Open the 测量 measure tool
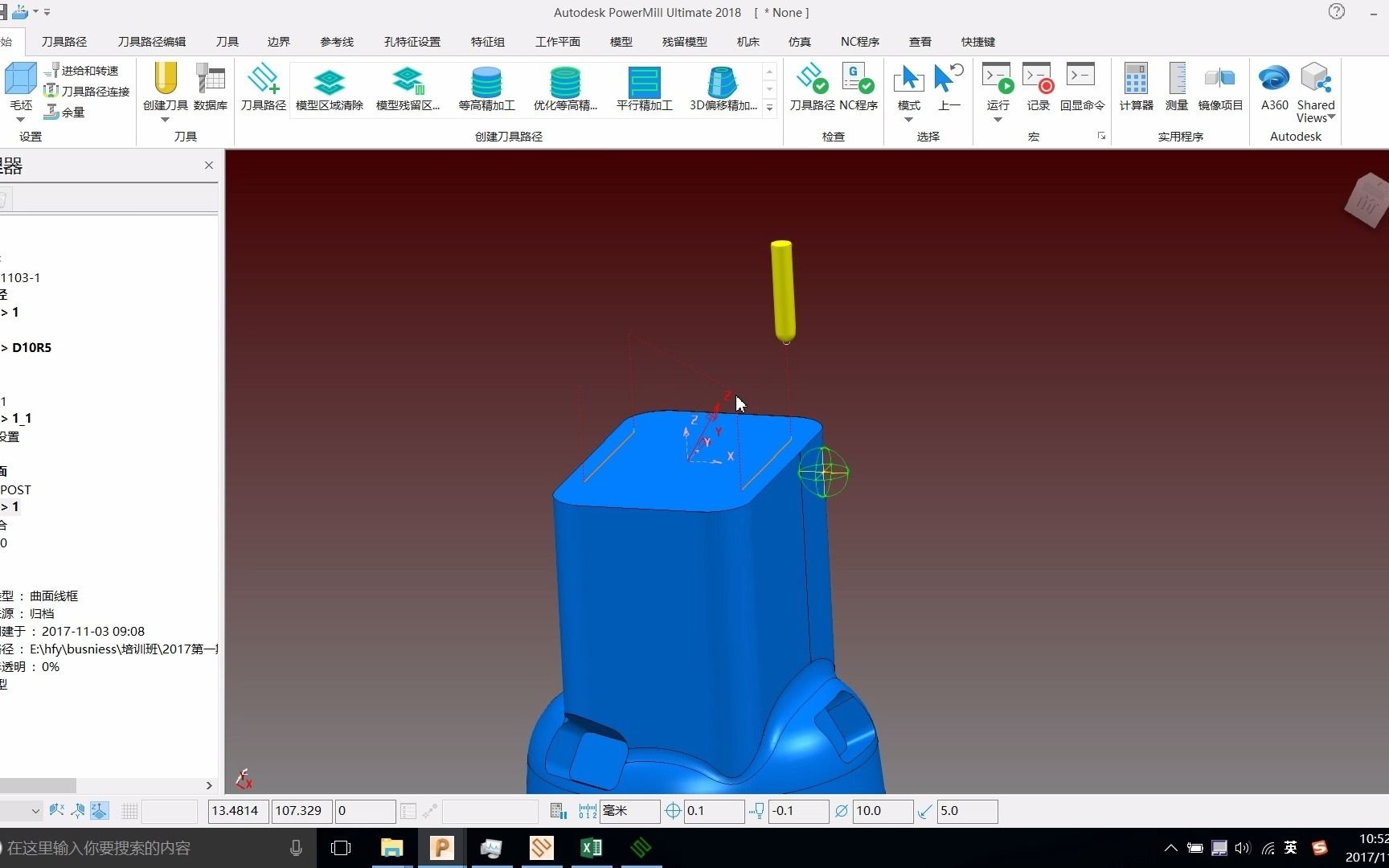Viewport: 1389px width, 868px height. 1177,87
